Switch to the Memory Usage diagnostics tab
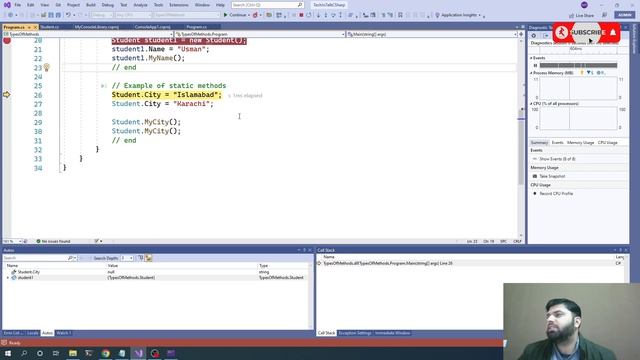 (580, 143)
